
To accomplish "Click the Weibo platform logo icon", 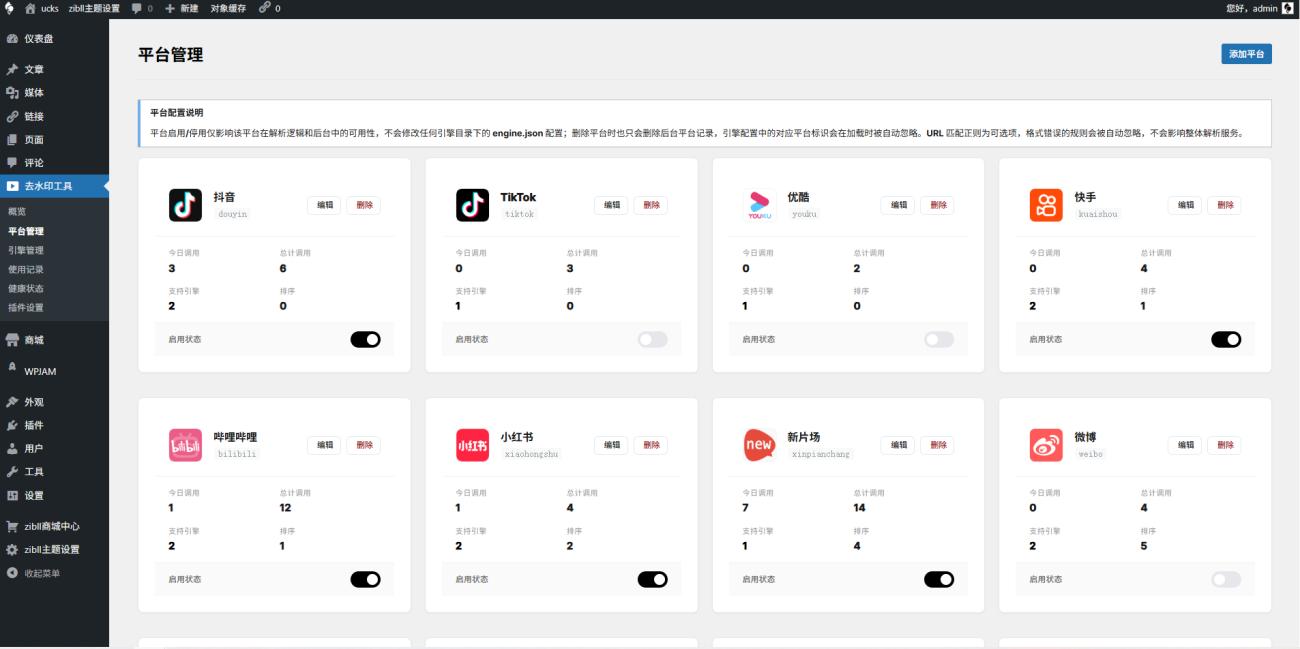I will coord(1046,445).
